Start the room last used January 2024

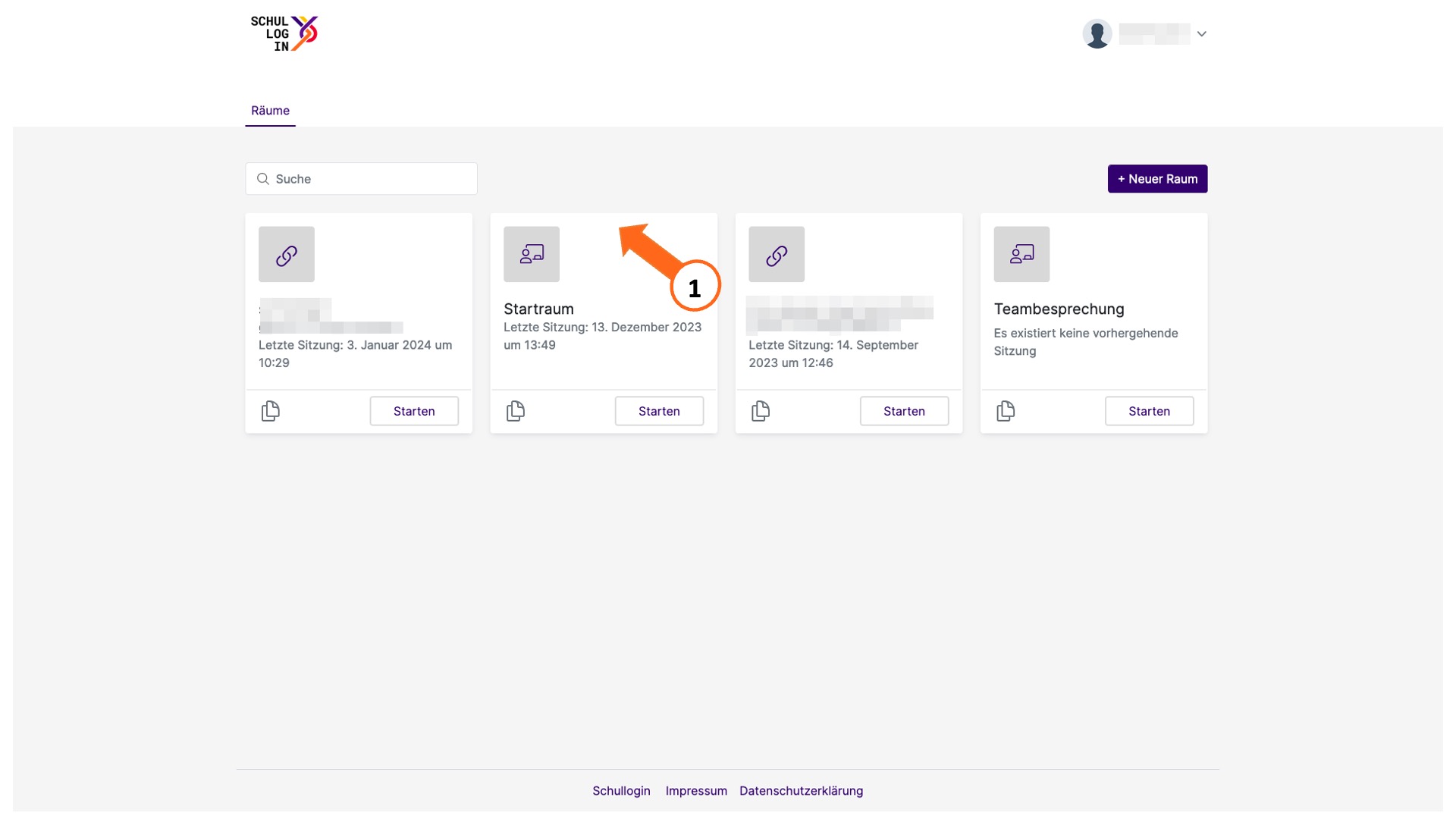pos(414,411)
